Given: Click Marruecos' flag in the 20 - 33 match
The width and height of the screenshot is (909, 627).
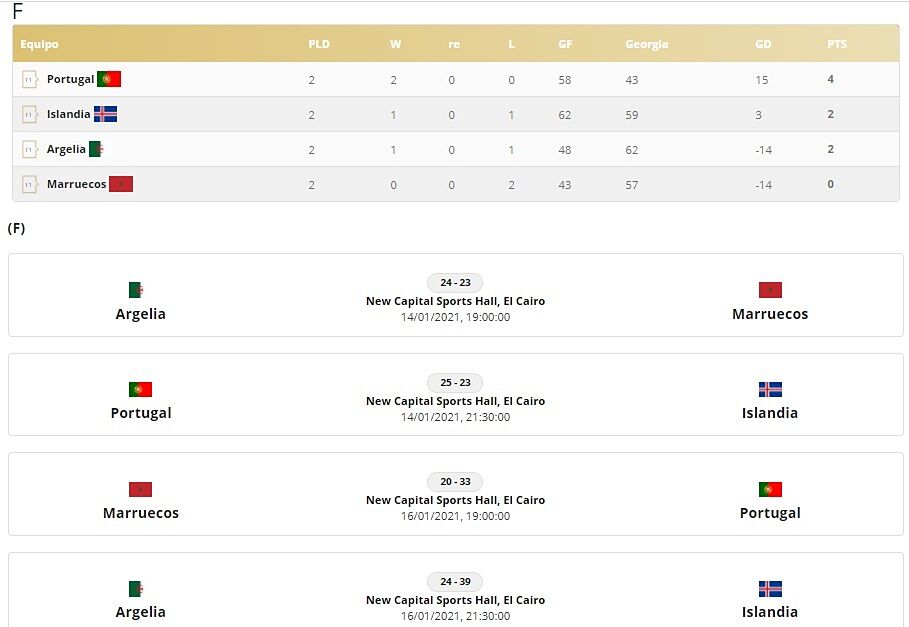Looking at the screenshot, I should pos(140,489).
